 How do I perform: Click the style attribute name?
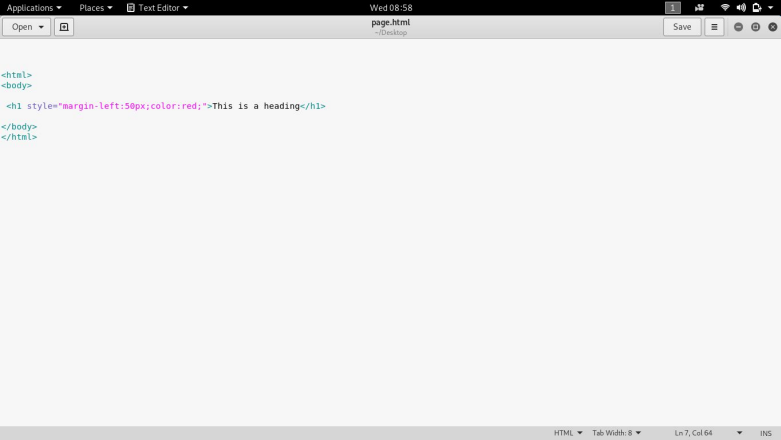click(x=40, y=106)
